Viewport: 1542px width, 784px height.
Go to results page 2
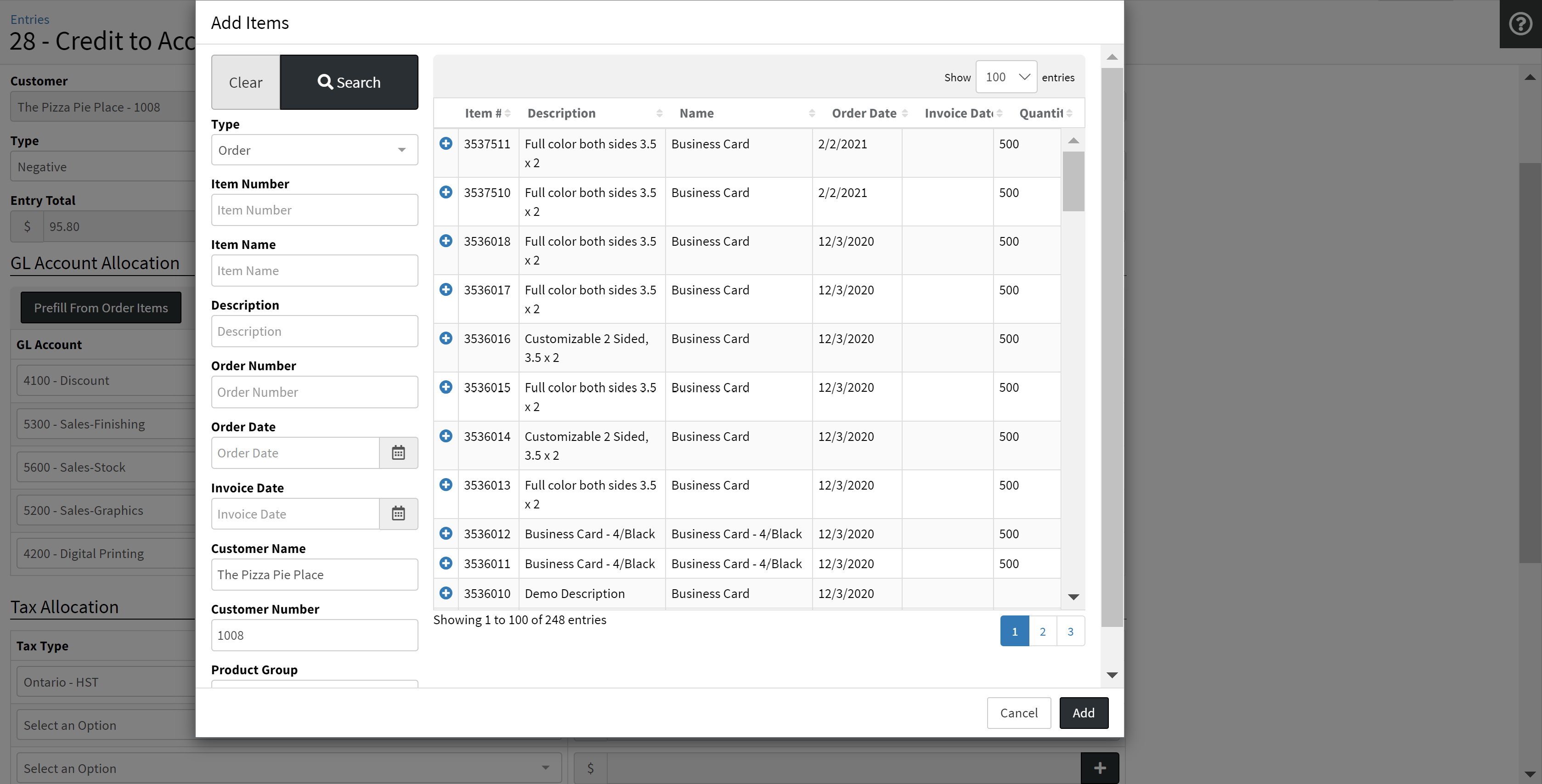coord(1042,632)
